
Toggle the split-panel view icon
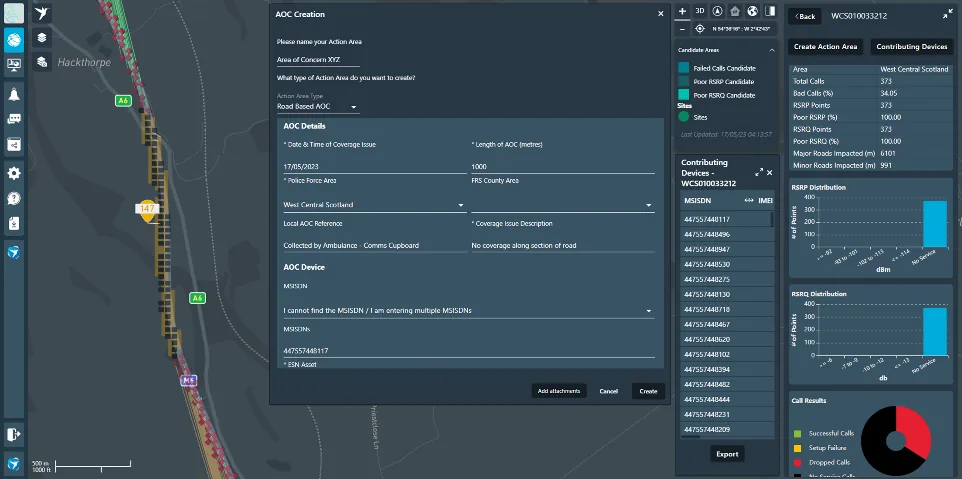(x=770, y=11)
